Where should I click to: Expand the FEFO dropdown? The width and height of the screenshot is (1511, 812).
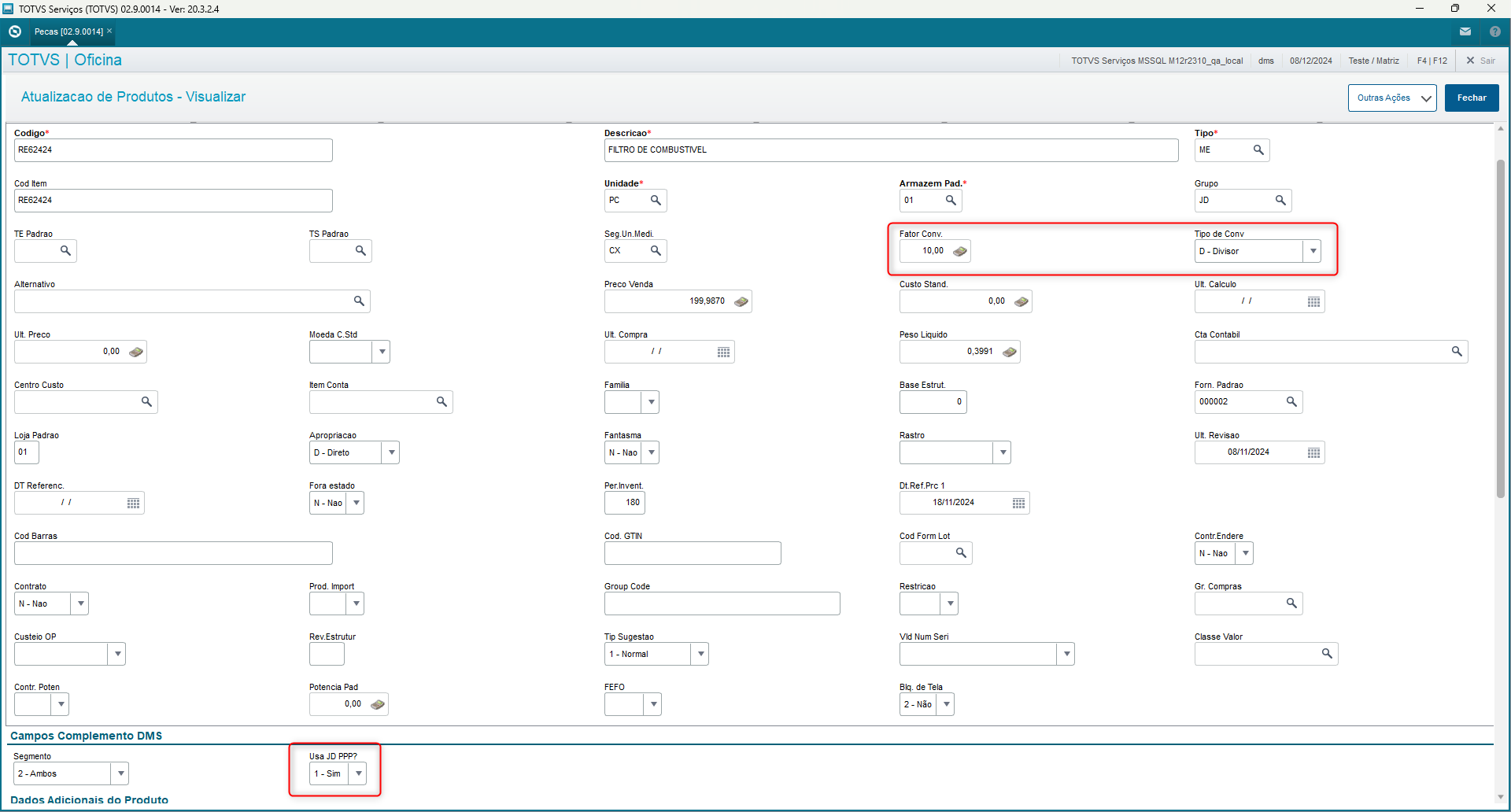(x=653, y=704)
